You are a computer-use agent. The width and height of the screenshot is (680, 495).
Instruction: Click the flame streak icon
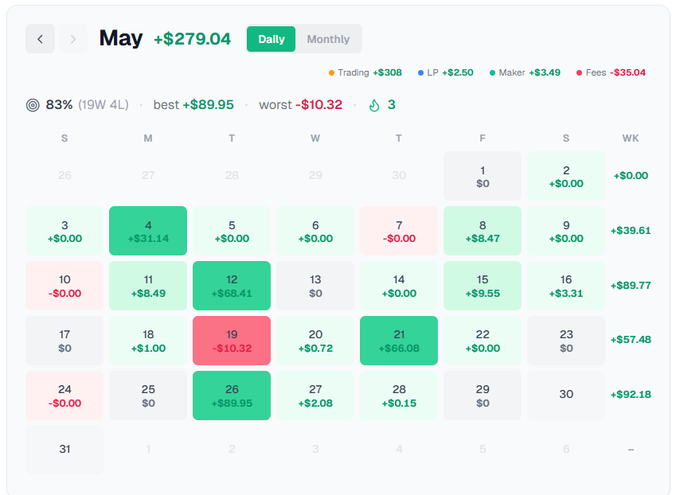(x=374, y=105)
